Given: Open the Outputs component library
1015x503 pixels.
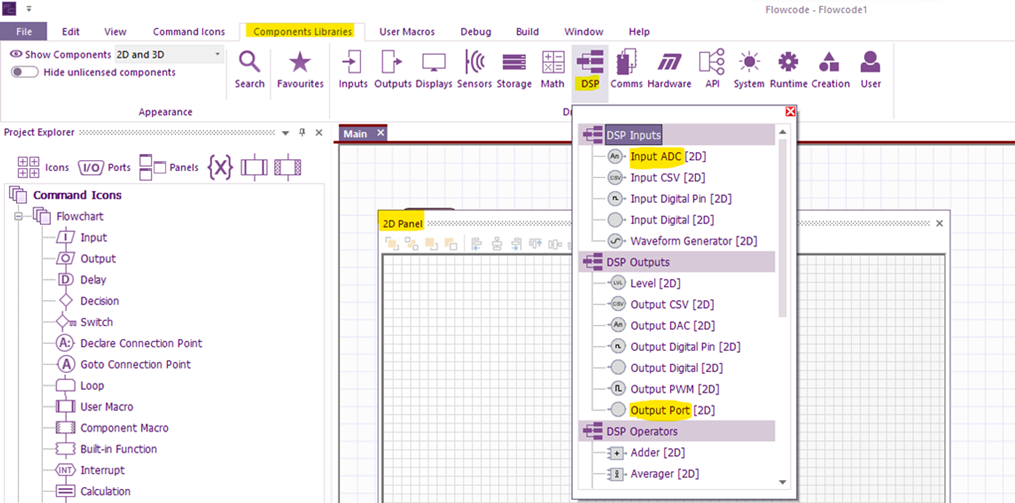Looking at the screenshot, I should point(393,70).
